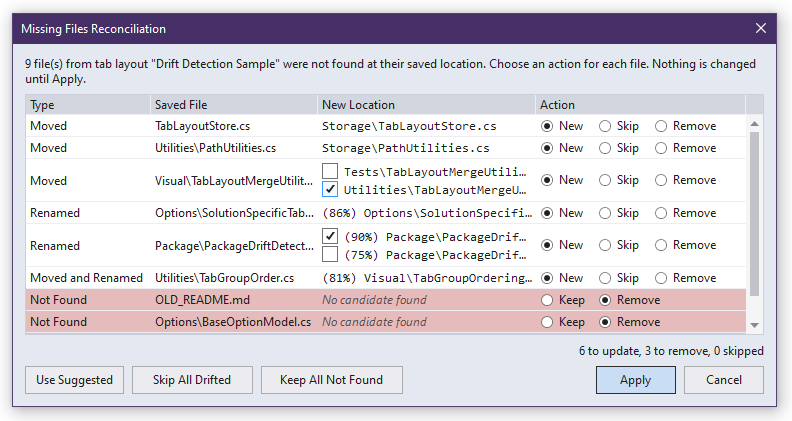
Task: Click the '6 to update, 3 to remove' summary
Action: pos(671,351)
